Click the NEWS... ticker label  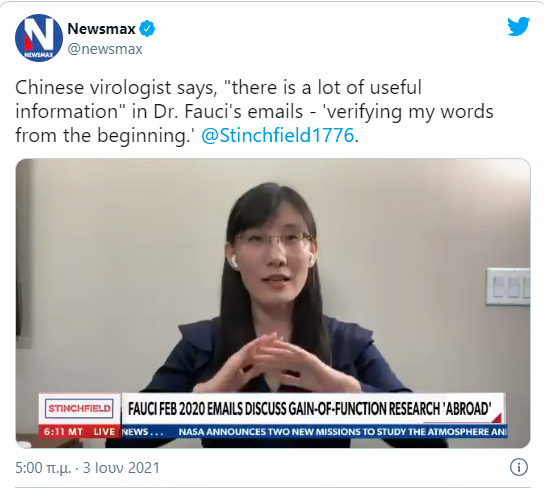[143, 432]
